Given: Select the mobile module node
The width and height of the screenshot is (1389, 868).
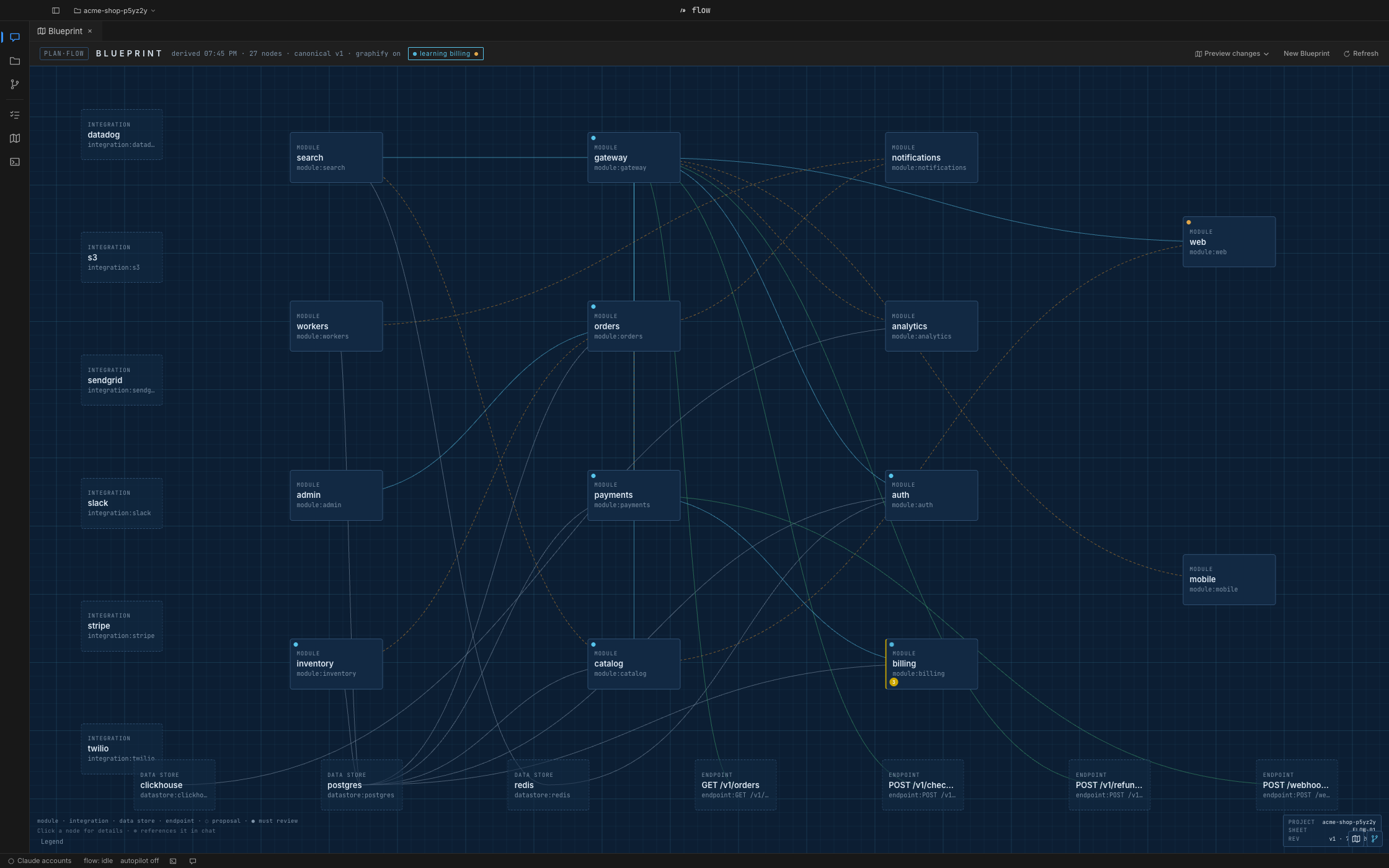Looking at the screenshot, I should 1229,579.
